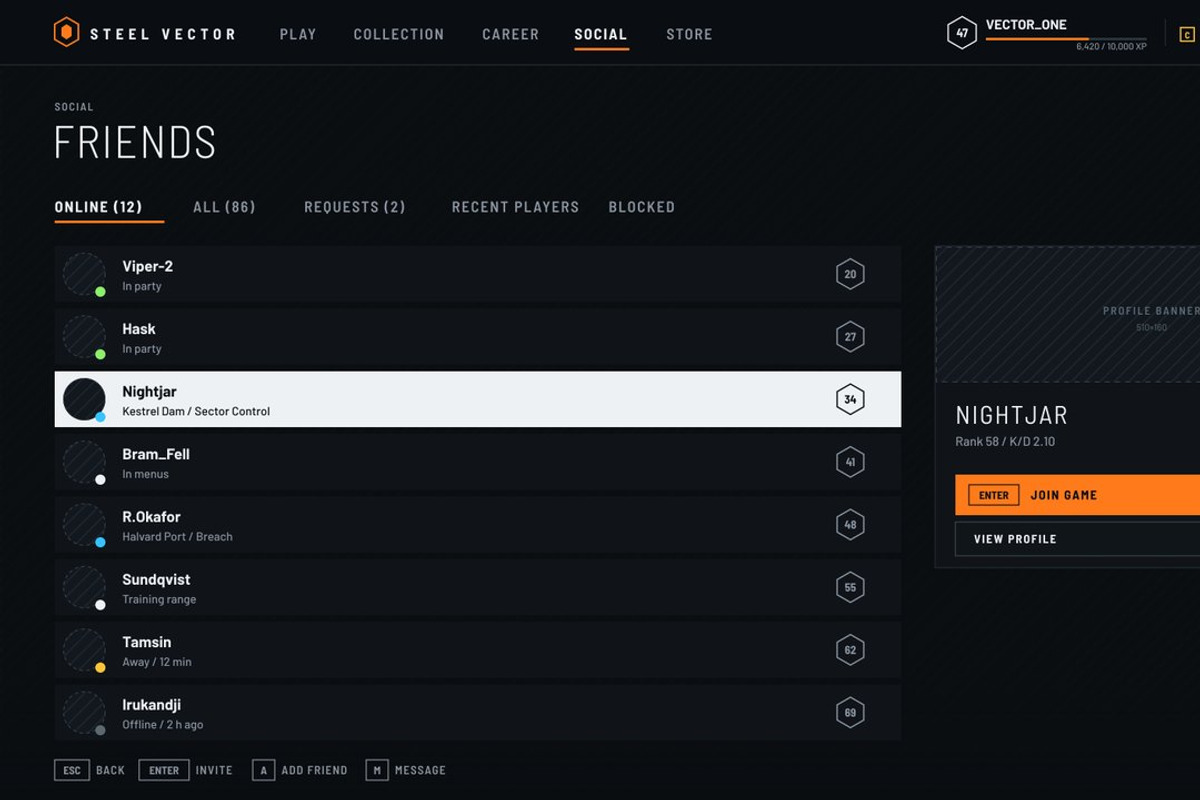Screen dimensions: 1200x800
Task: Switch to the Online (12) tab
Action: point(98,207)
